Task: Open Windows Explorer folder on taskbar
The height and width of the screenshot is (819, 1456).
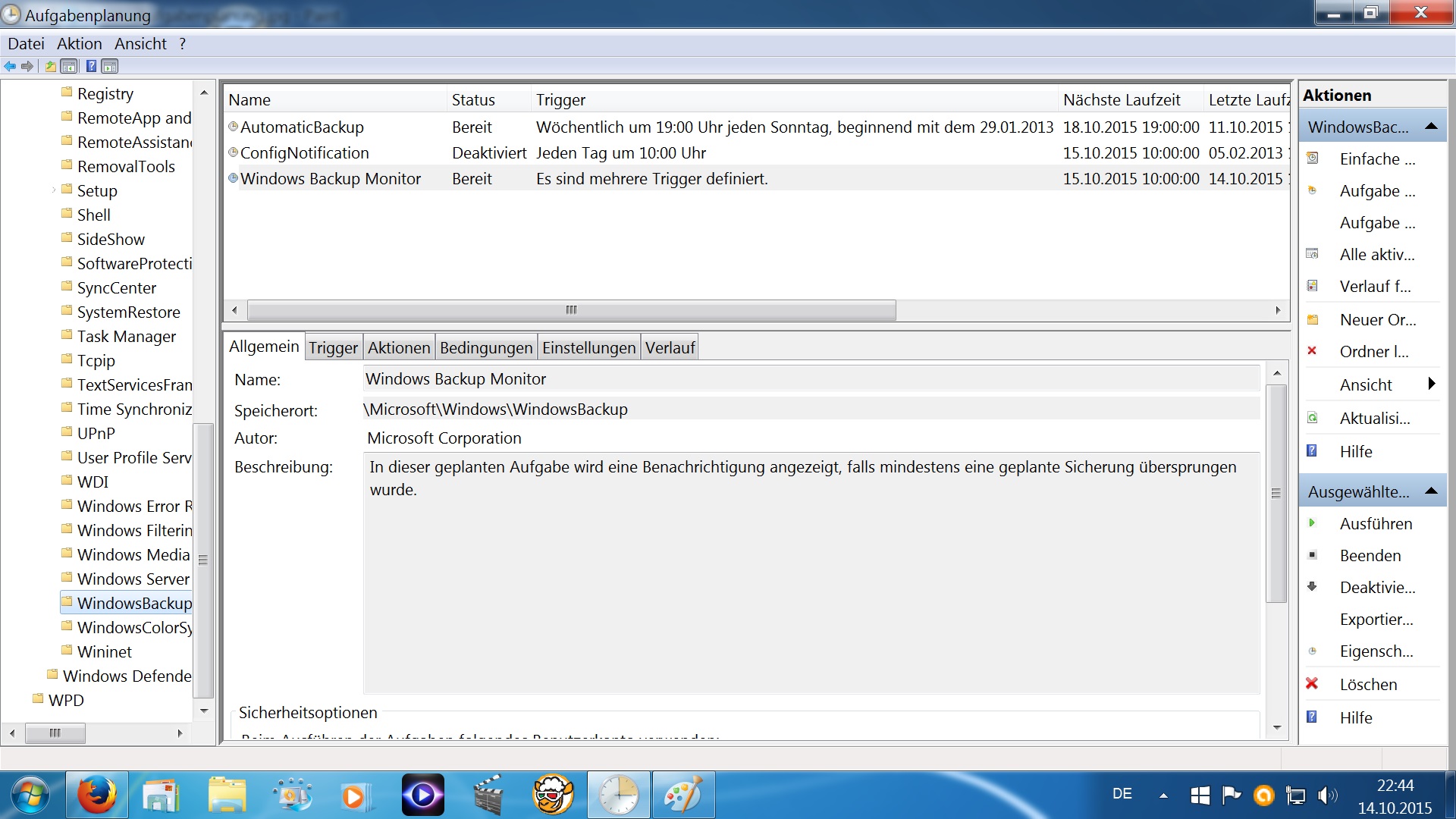Action: [227, 795]
